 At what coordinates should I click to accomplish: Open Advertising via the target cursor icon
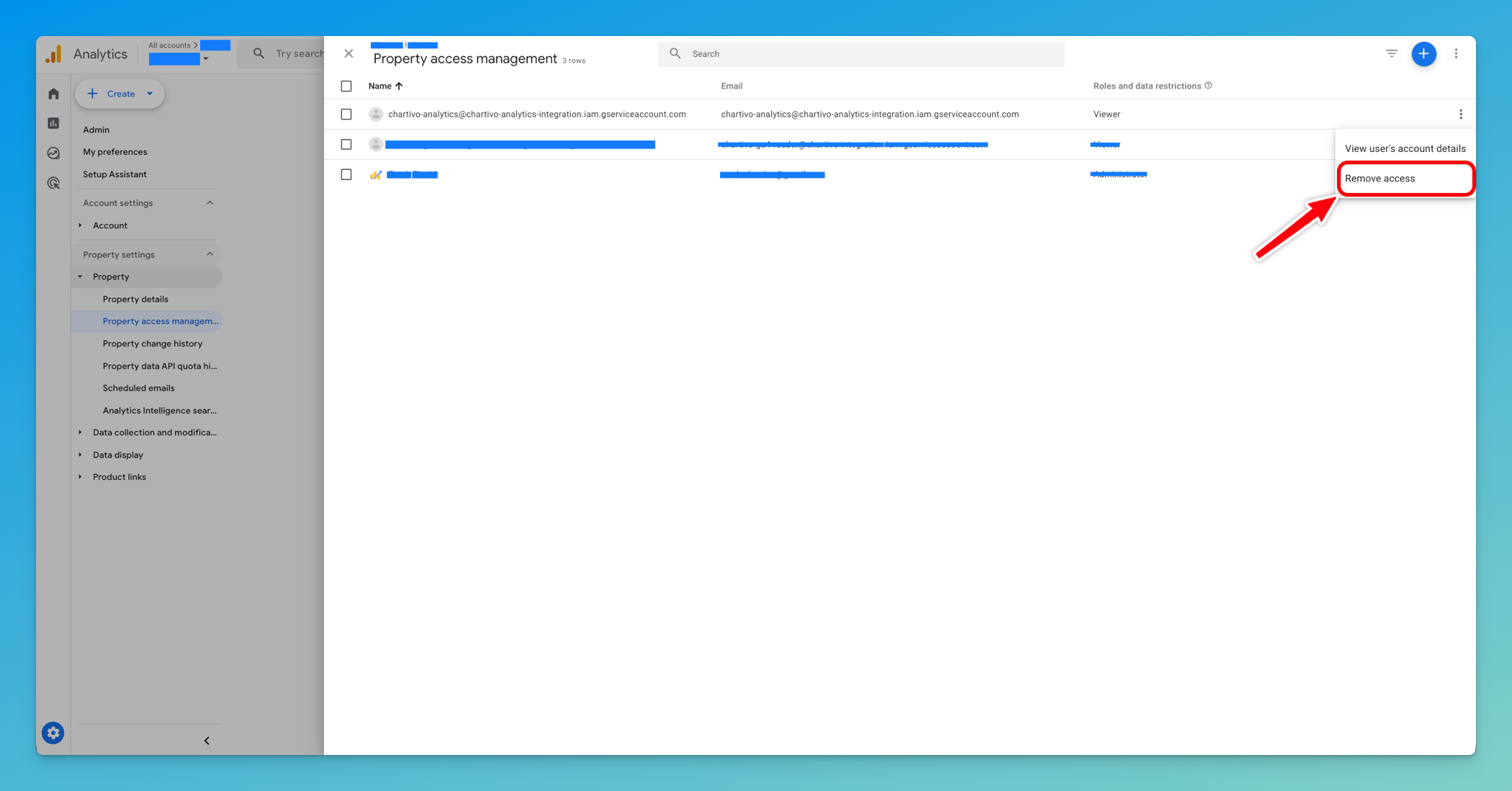coord(53,183)
